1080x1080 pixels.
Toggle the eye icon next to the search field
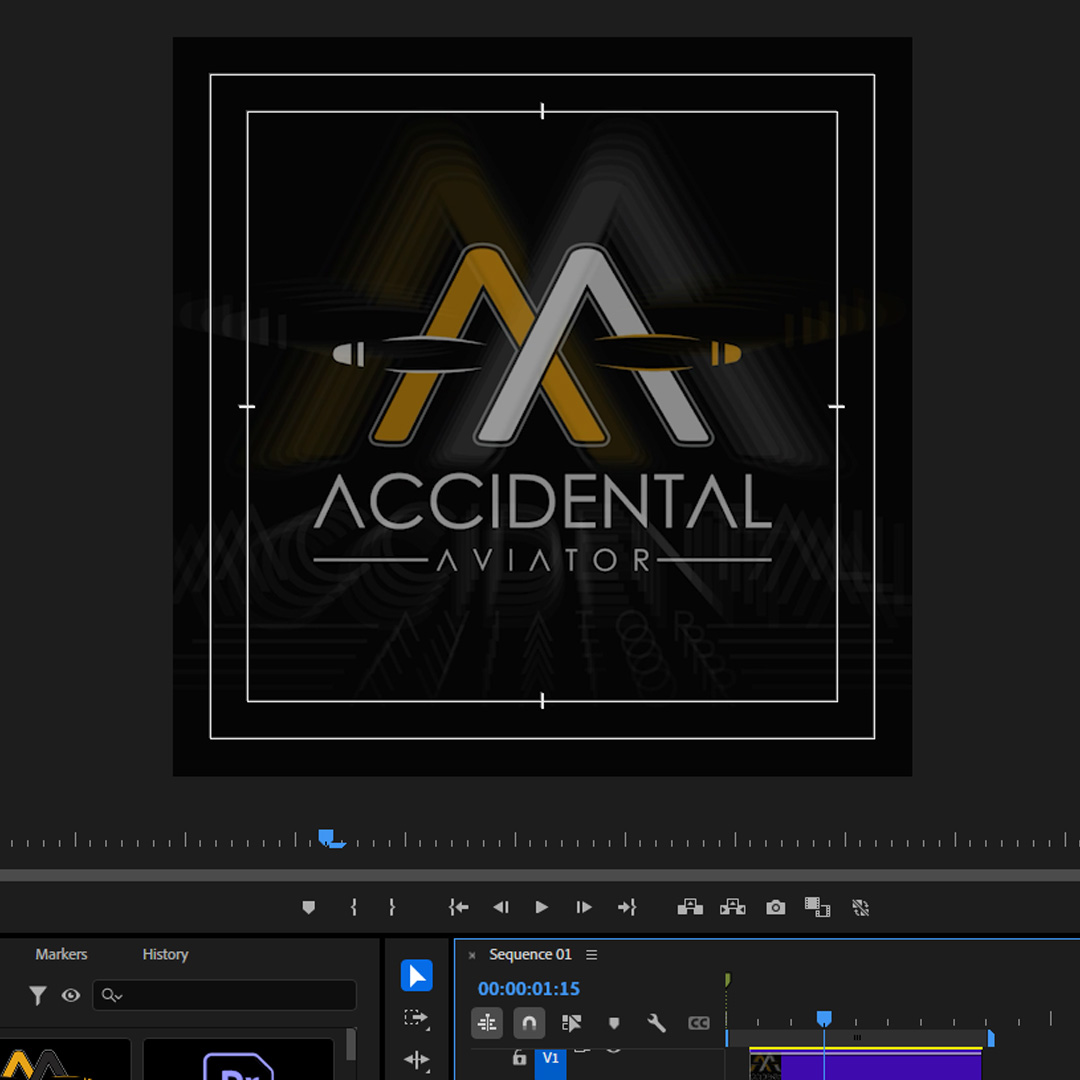pyautogui.click(x=71, y=995)
